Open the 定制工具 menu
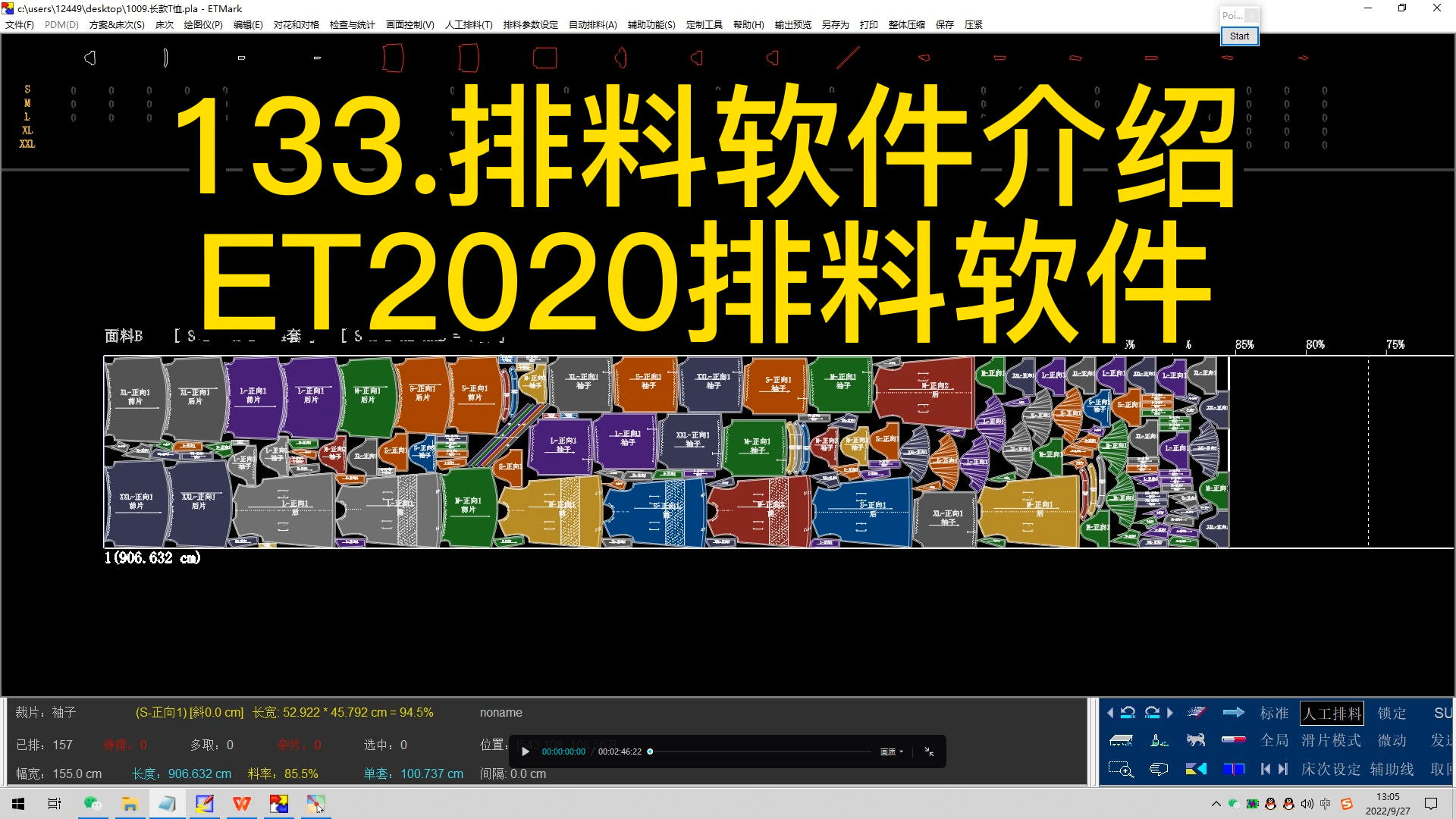The image size is (1456, 819). click(x=704, y=24)
